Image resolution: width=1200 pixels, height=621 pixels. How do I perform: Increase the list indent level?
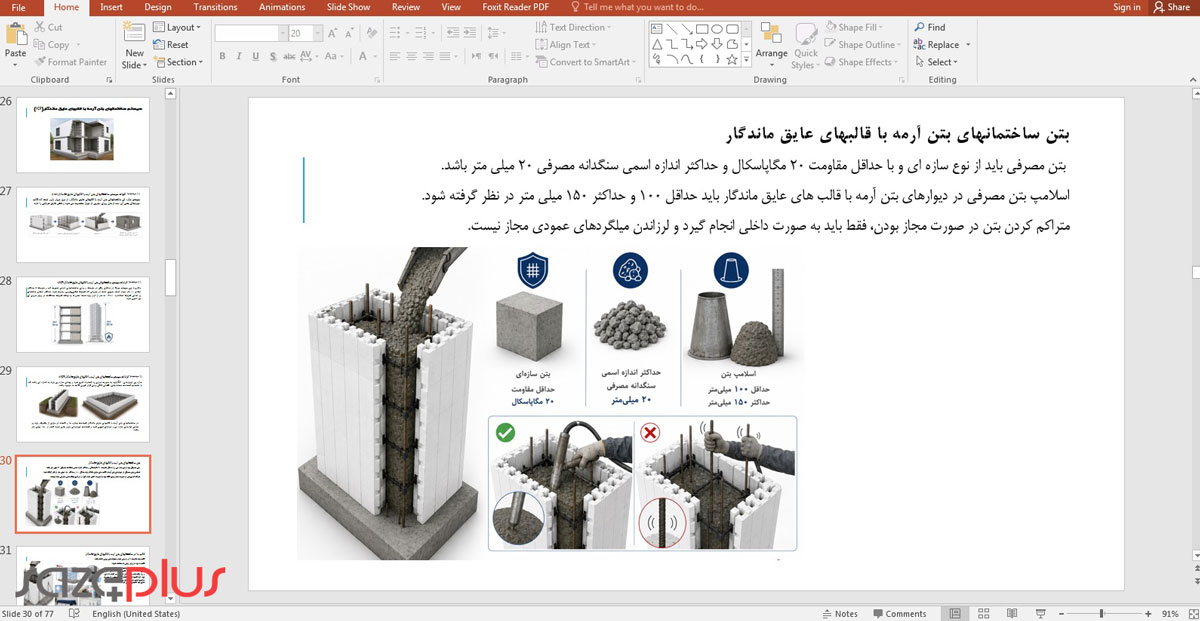click(470, 33)
